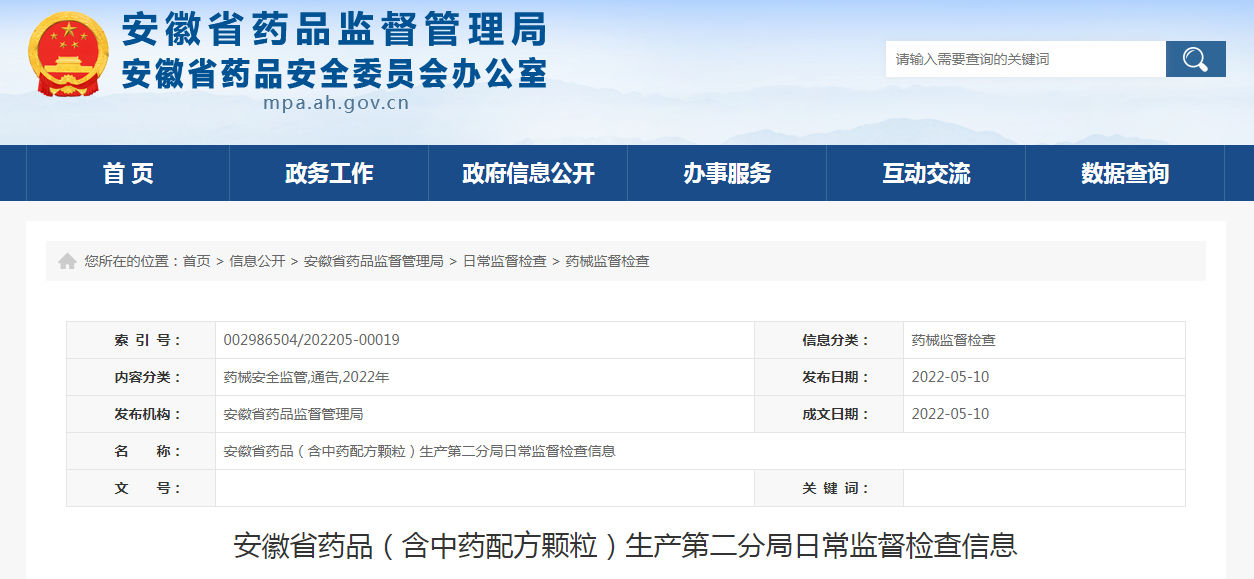Viewport: 1254px width, 579px height.
Task: Click the mpa.ah.gov.cn site address text
Action: 336,103
